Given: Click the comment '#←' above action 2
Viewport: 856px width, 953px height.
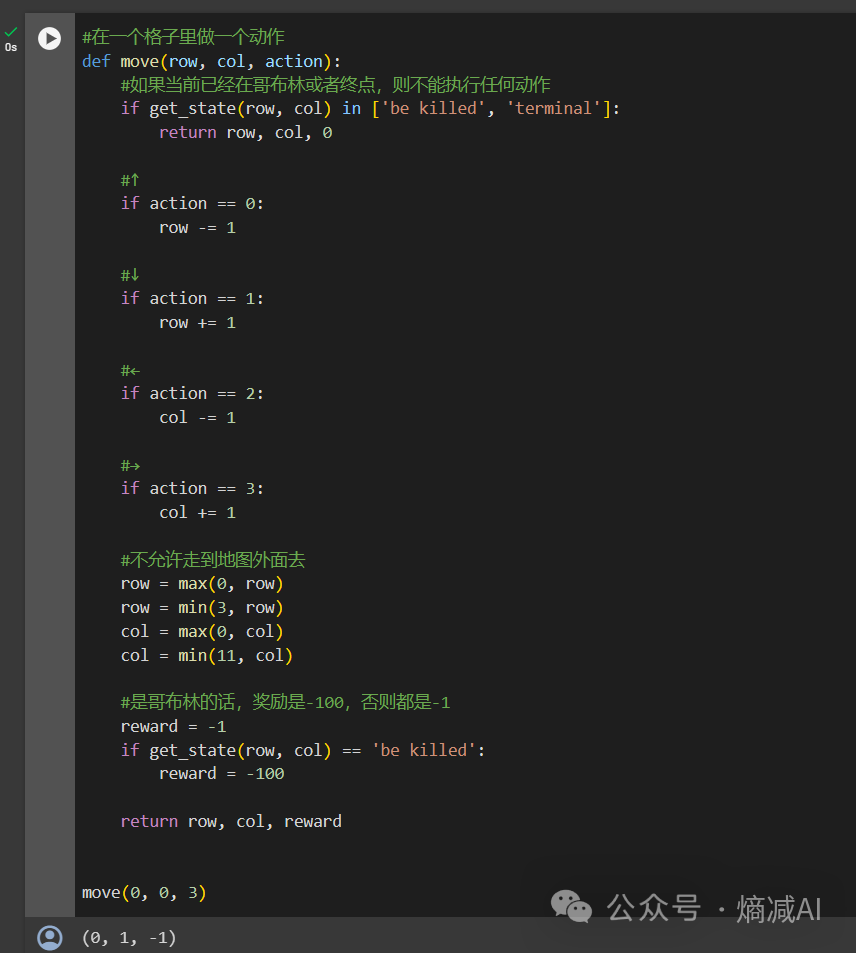Looking at the screenshot, I should click(x=130, y=370).
